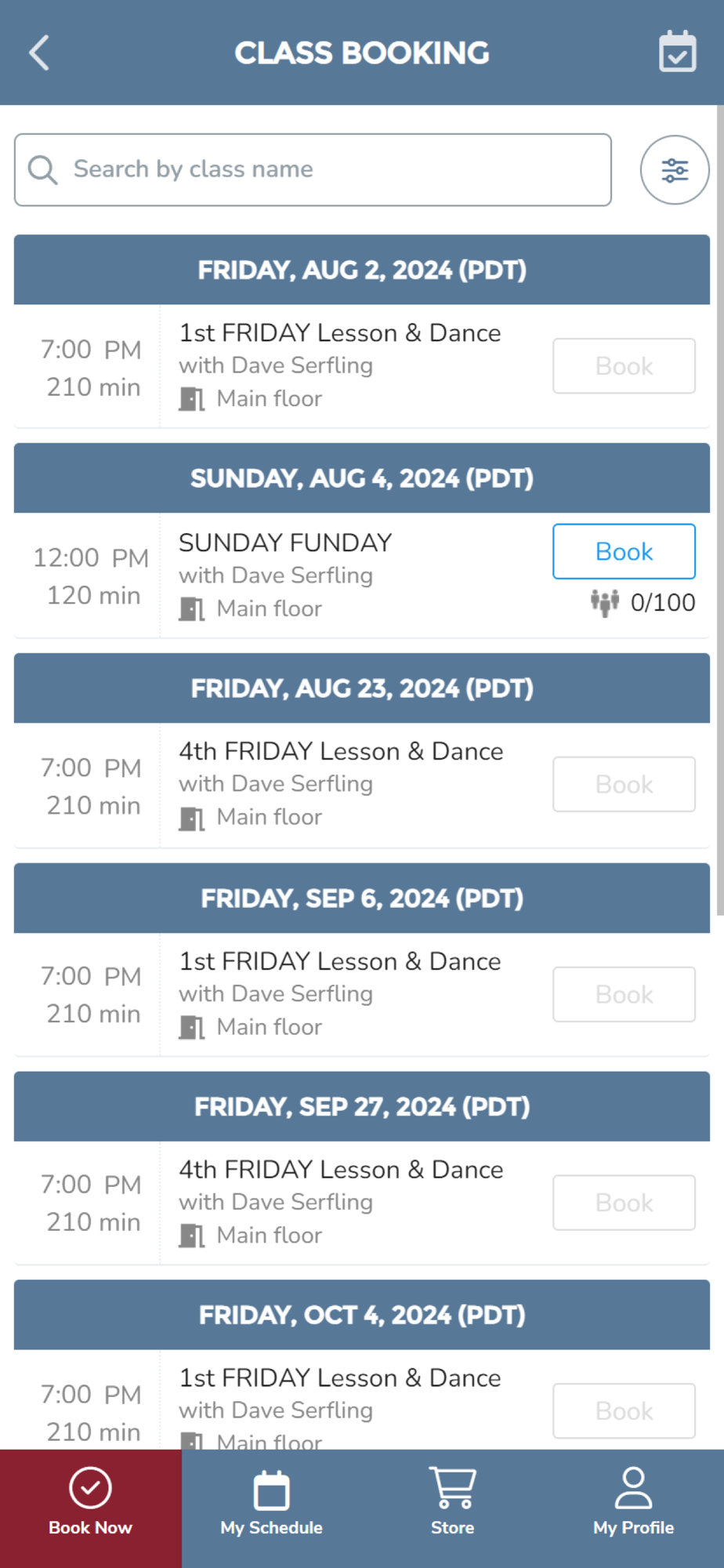Select the Sunday, Aug 4, 2024 date header
724x1568 pixels.
click(x=361, y=478)
